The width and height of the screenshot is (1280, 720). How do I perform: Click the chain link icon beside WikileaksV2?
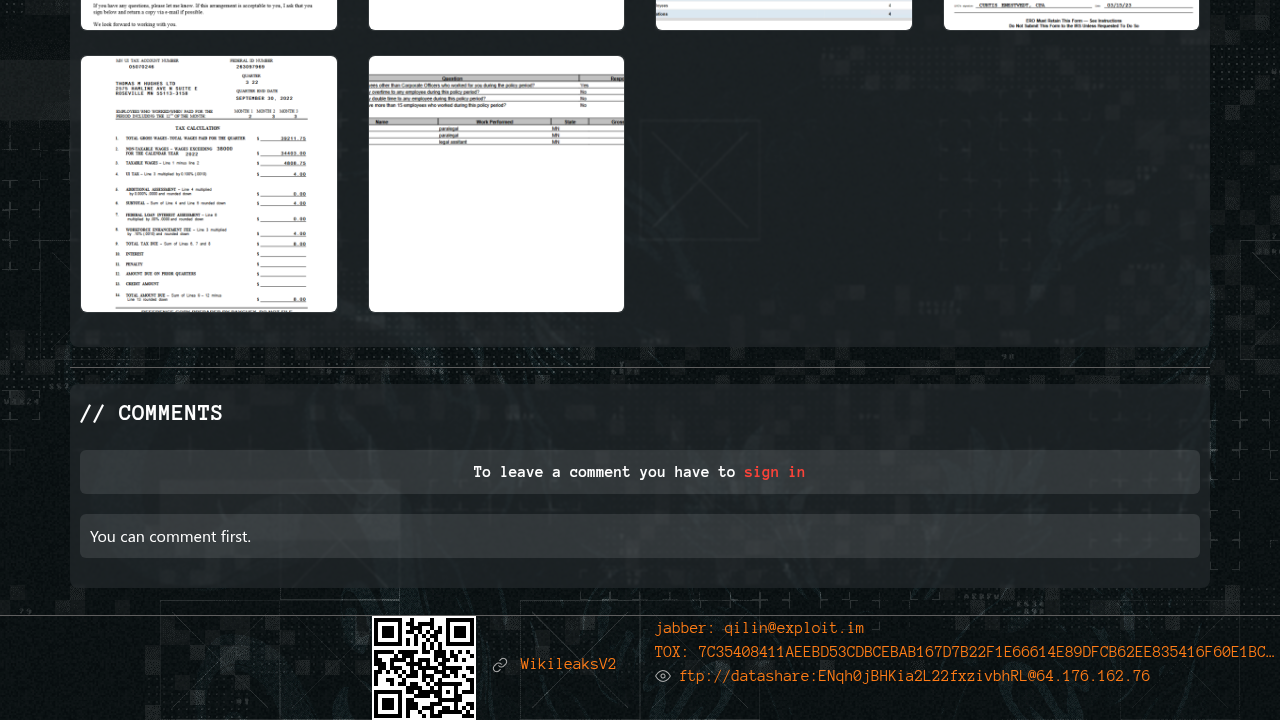click(500, 665)
